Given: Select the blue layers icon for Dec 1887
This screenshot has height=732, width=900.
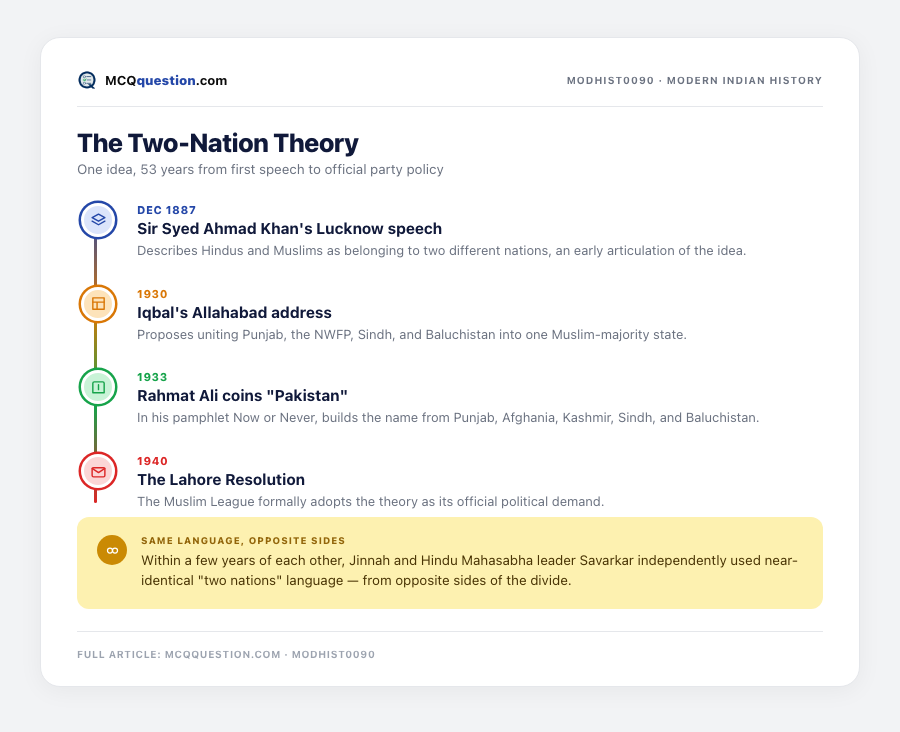Looking at the screenshot, I should click(98, 219).
